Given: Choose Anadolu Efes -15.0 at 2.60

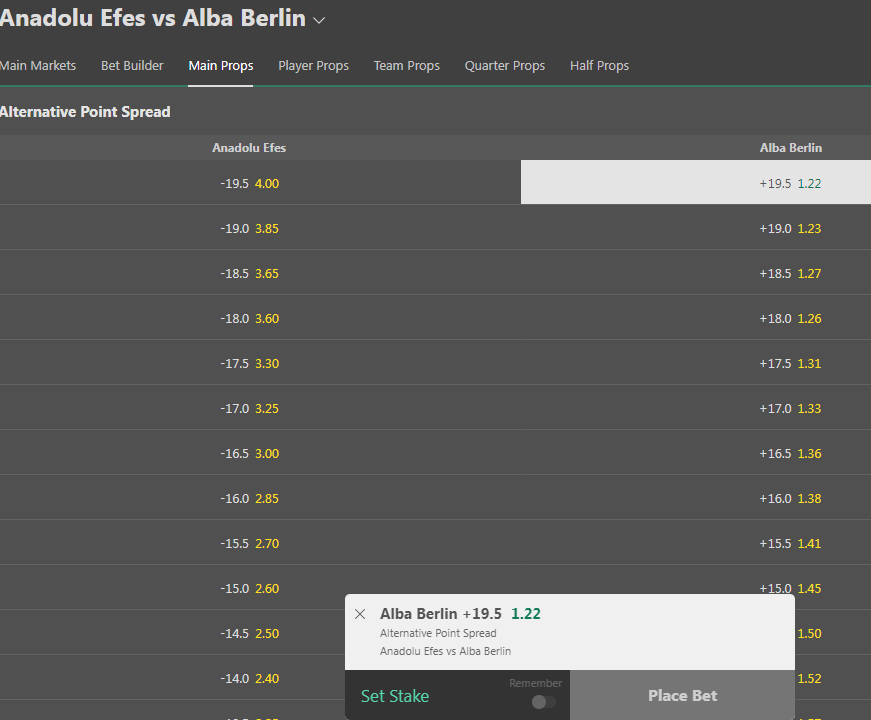Looking at the screenshot, I should click(261, 588).
